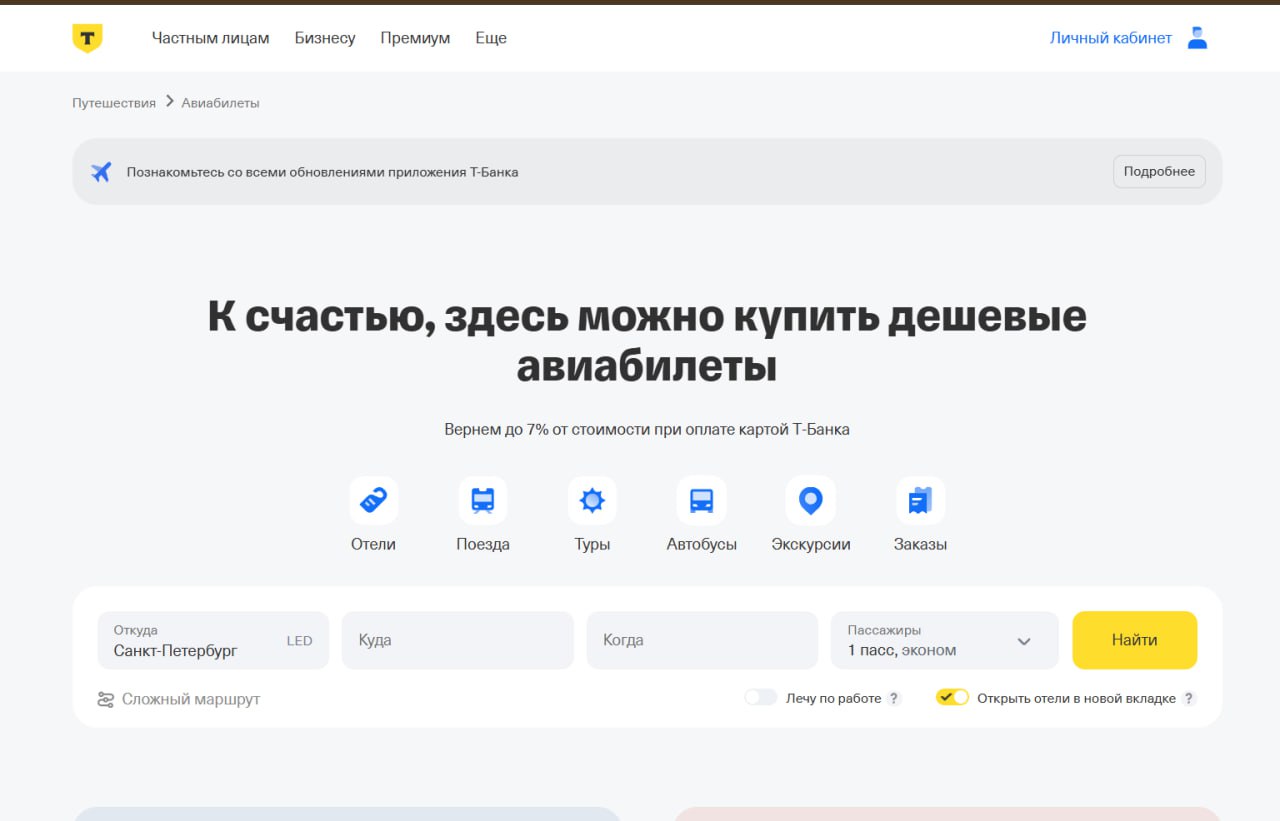Open Частным лицам menu item

pos(211,38)
